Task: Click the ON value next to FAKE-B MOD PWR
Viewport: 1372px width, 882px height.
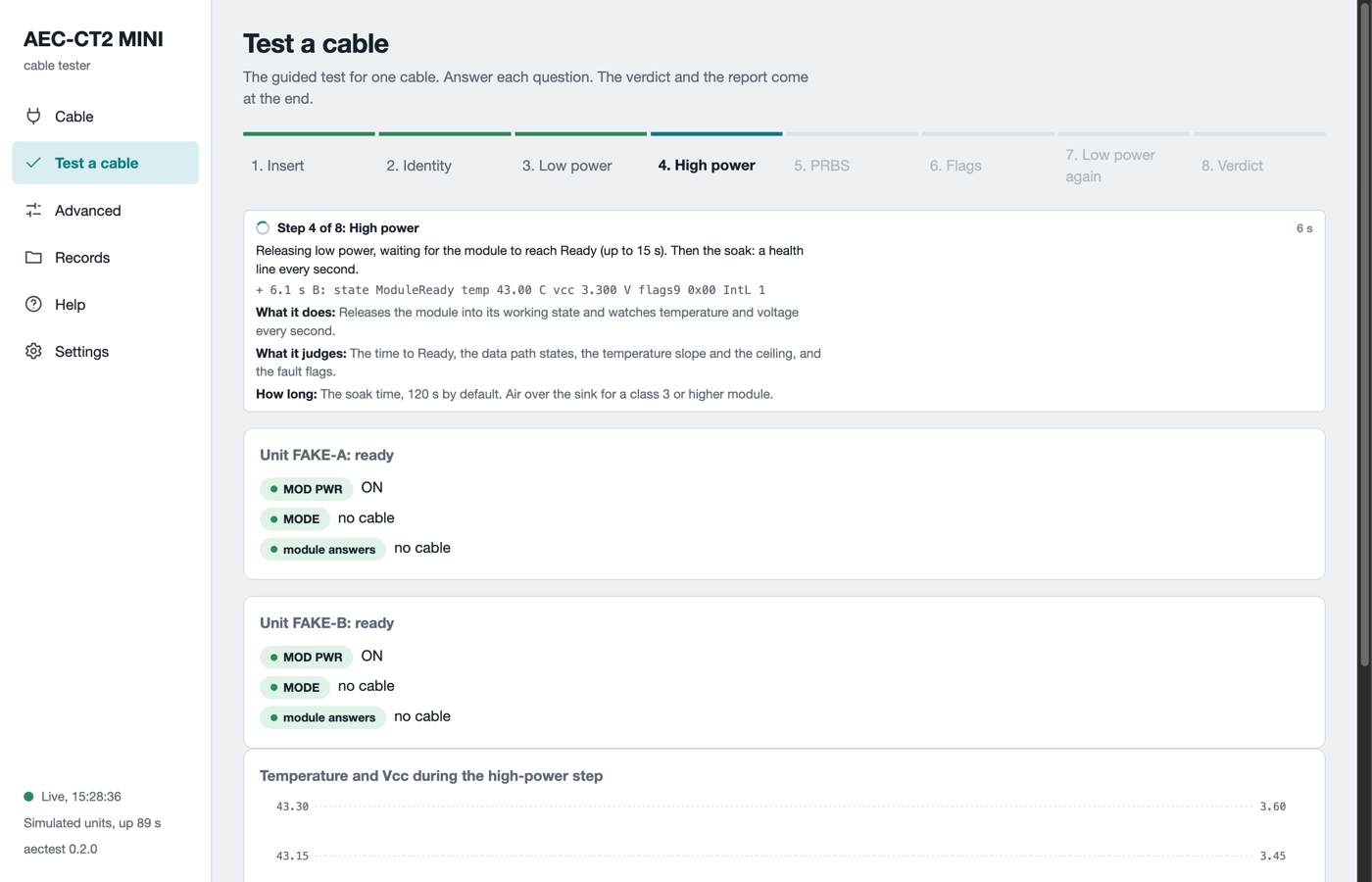Action: click(372, 657)
